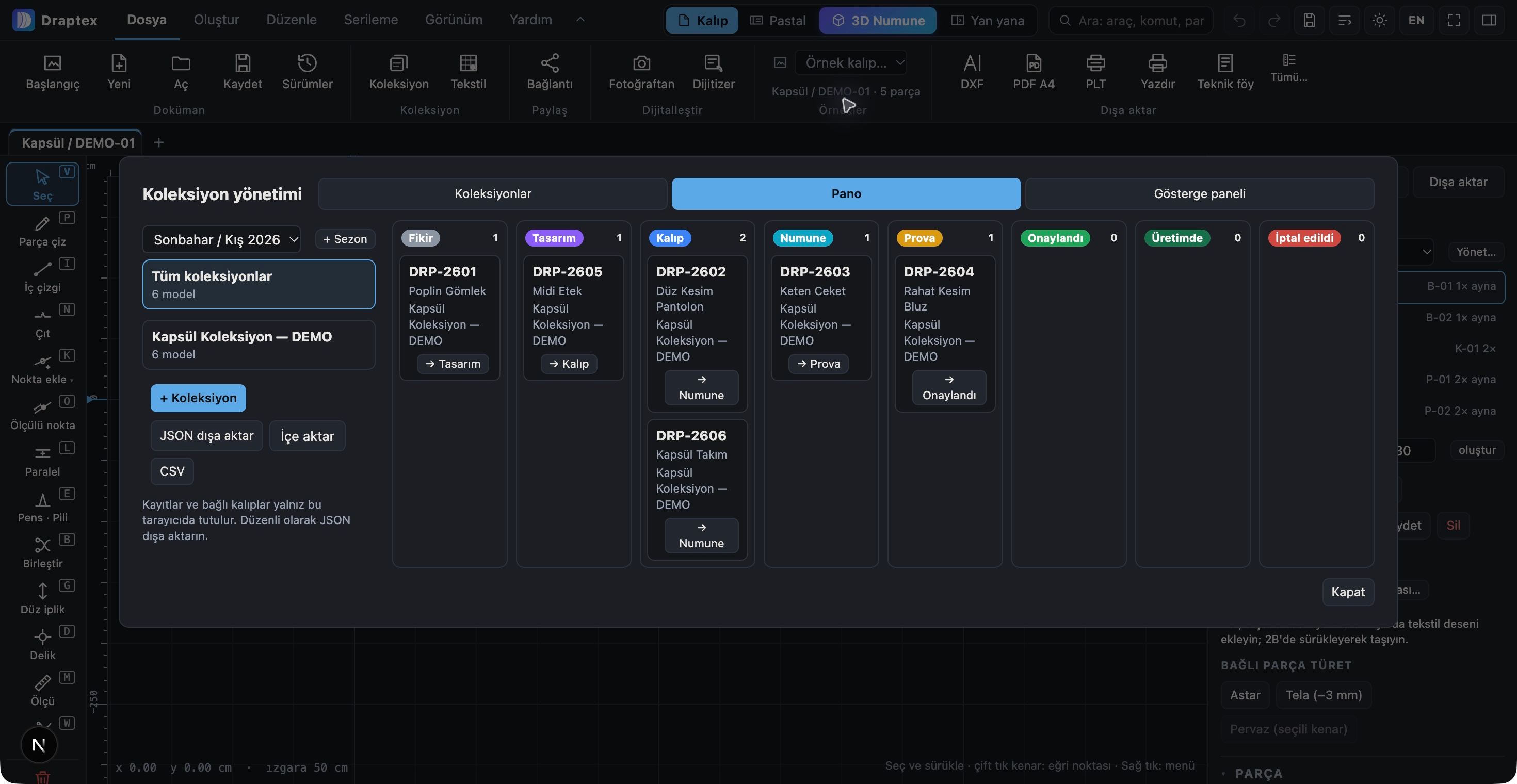The image size is (1517, 784).
Task: Open the Koleksiyon tool in ribbon
Action: click(399, 72)
